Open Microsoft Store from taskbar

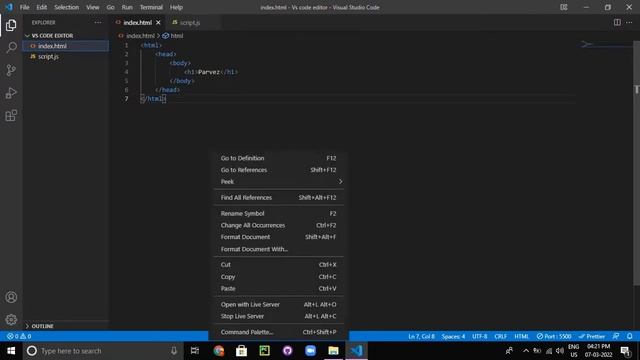tap(242, 351)
